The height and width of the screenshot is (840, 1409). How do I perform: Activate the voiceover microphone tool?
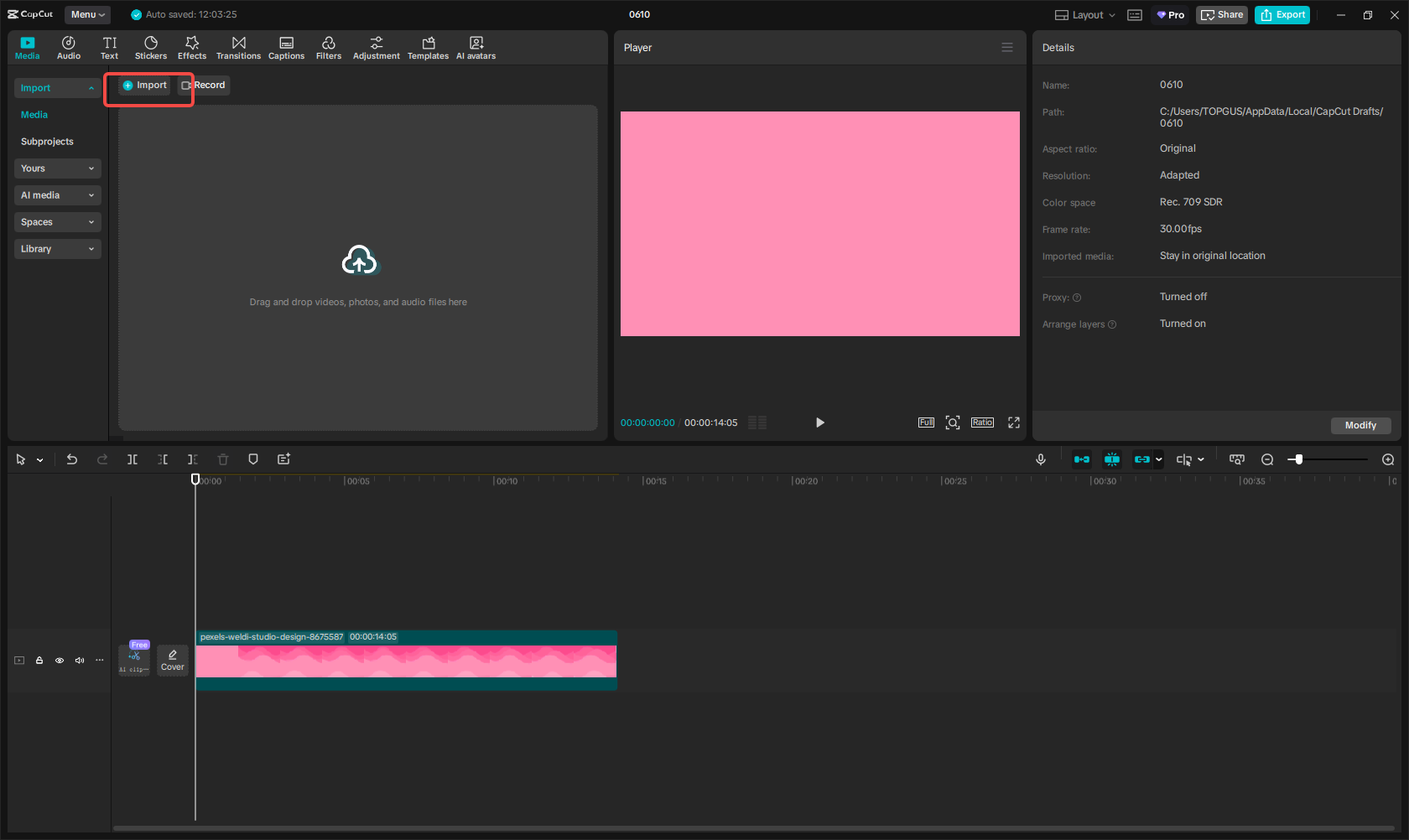point(1040,459)
